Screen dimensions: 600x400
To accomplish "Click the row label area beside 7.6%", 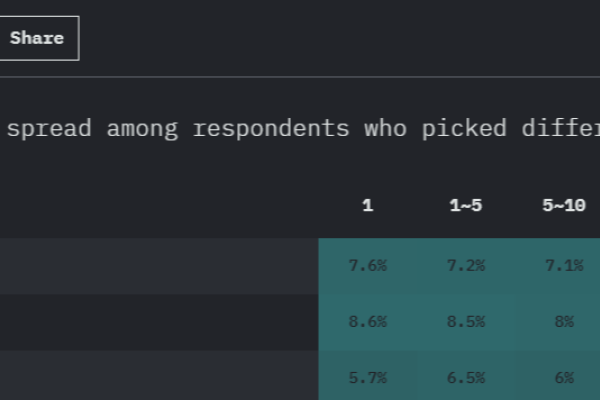I will [158, 265].
